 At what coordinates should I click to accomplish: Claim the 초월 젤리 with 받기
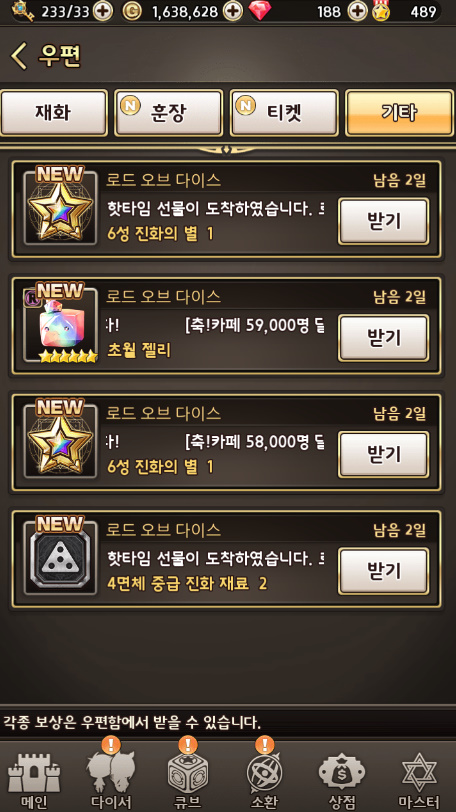tap(384, 338)
